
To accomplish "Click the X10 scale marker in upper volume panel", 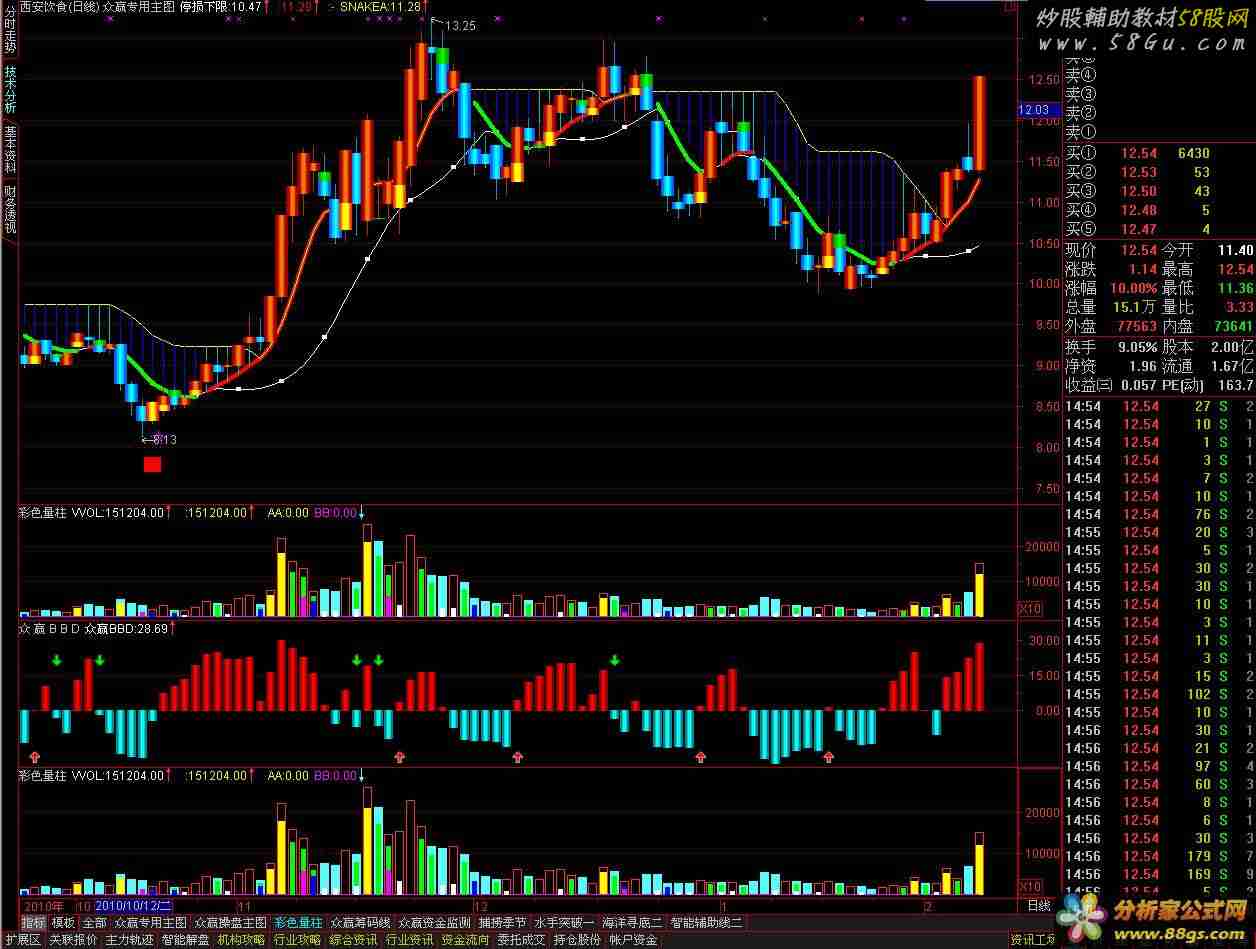I will (1029, 608).
